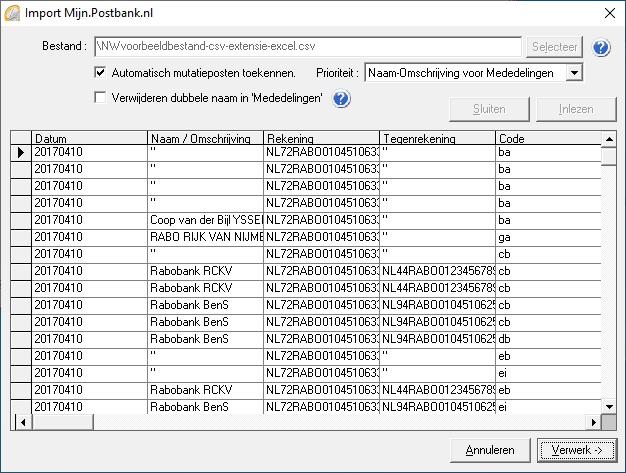Click the table's scroll-down arrow
Screen dimensions: 626x473
coord(608,407)
